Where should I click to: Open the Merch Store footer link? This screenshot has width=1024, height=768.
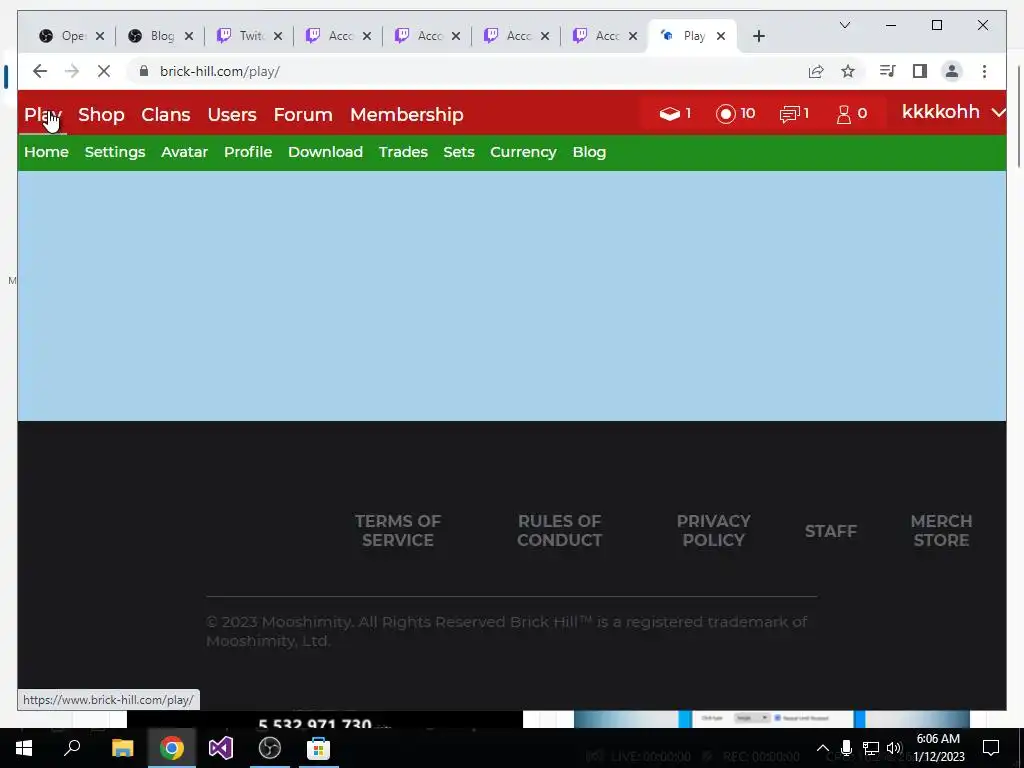click(941, 530)
